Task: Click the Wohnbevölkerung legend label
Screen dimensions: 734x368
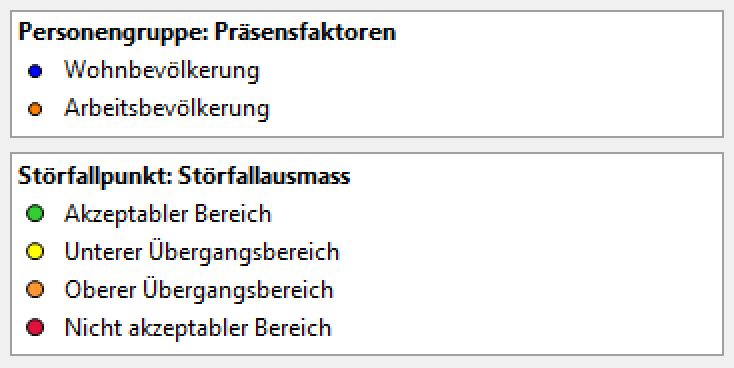Action: 161,71
